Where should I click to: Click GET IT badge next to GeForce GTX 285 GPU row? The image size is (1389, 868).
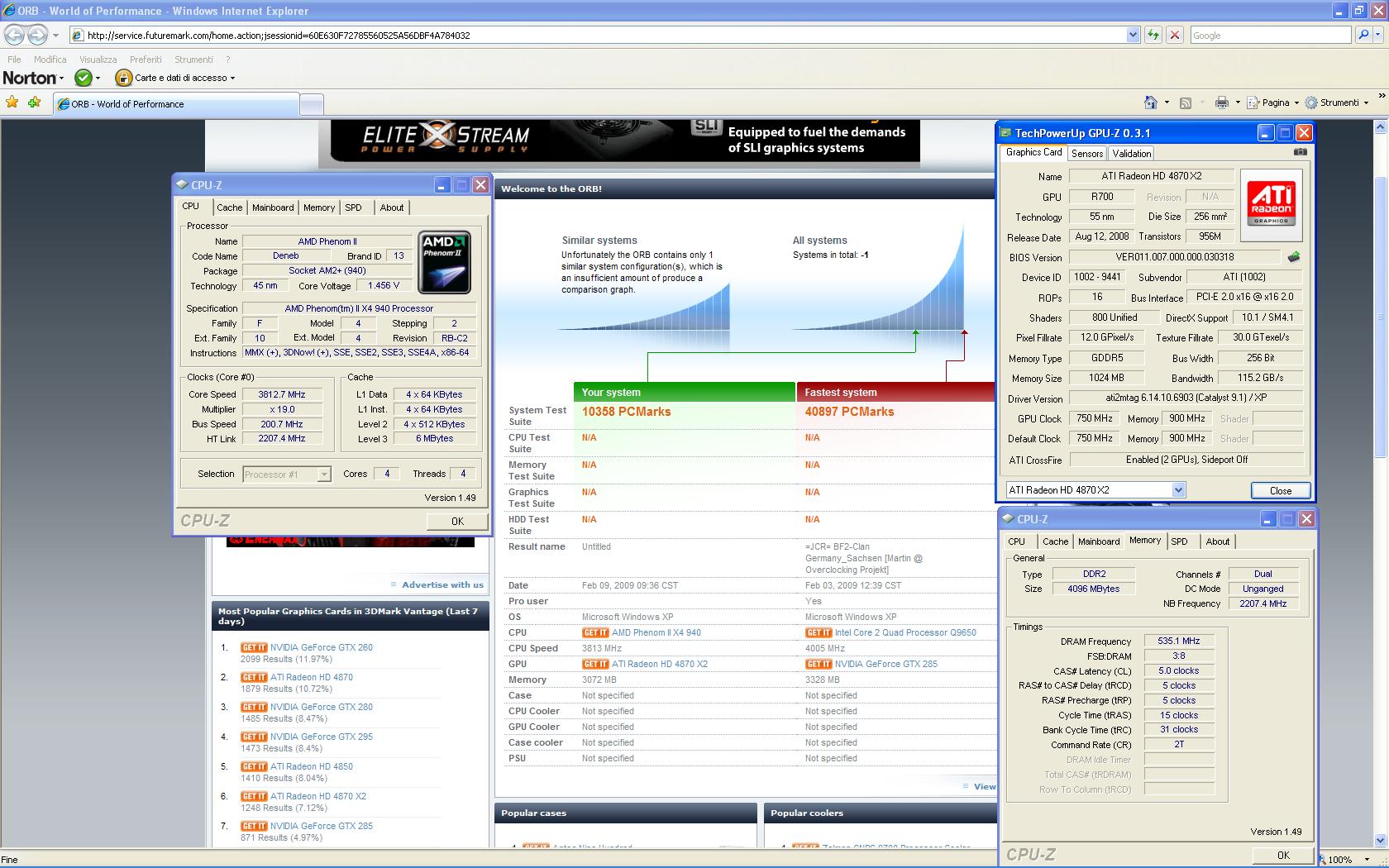tap(819, 664)
